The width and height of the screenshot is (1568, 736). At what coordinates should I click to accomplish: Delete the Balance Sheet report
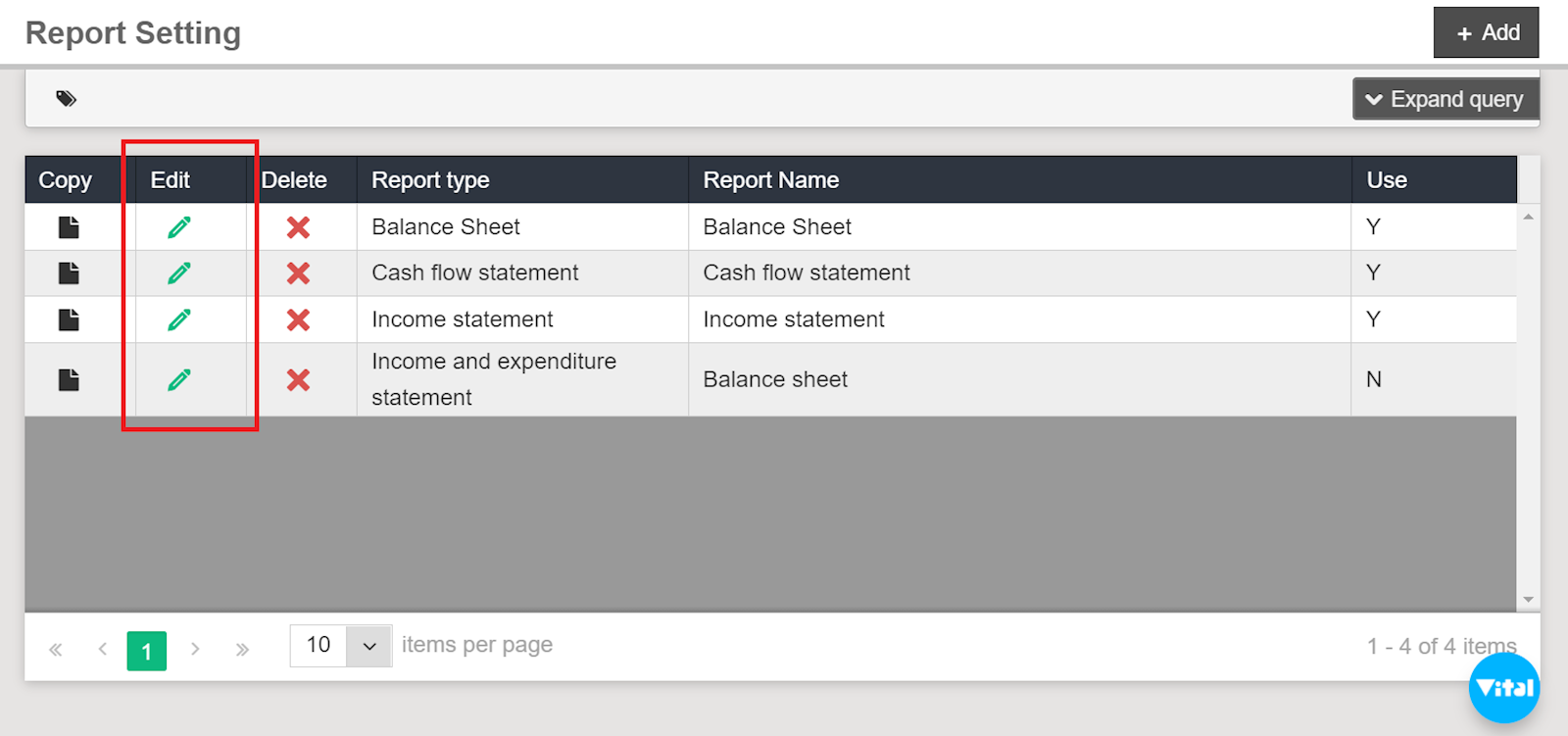[298, 227]
